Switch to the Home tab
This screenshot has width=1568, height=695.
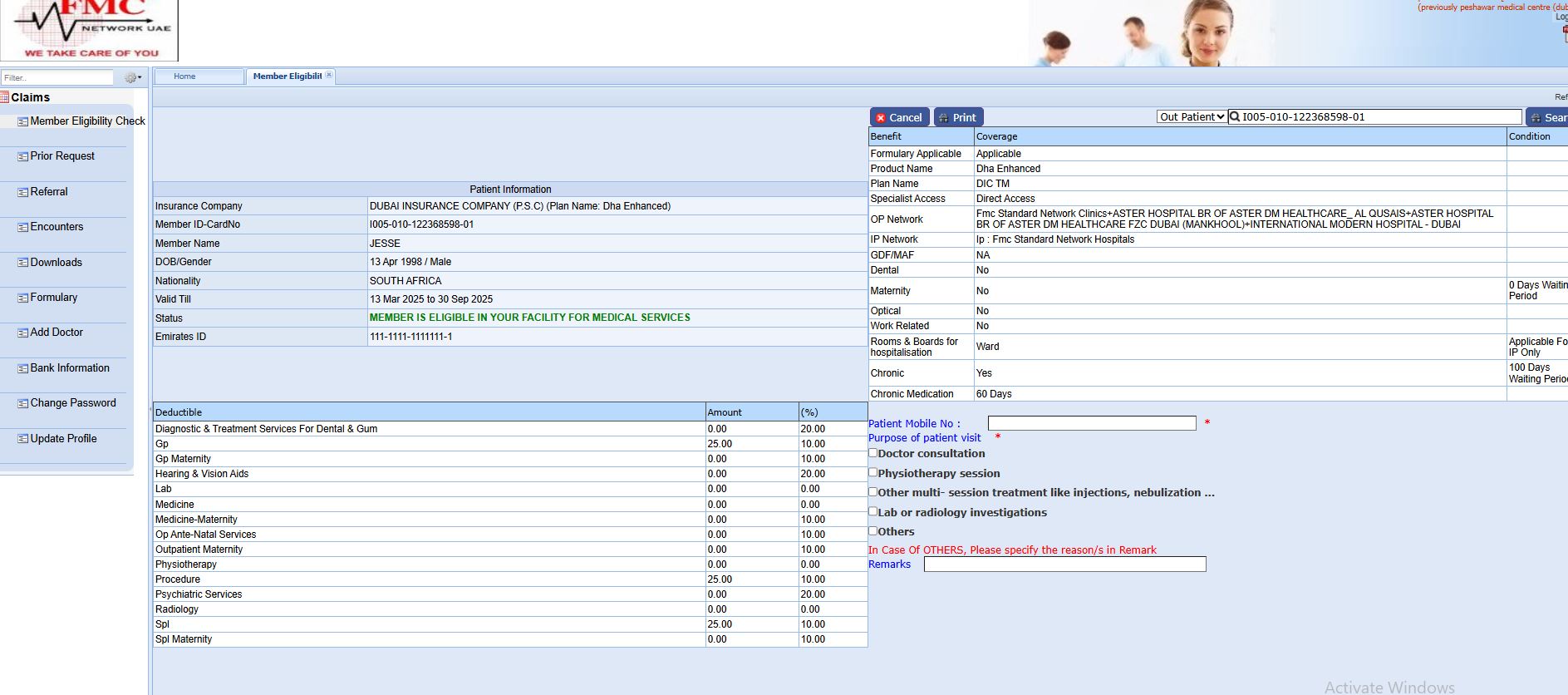[x=185, y=76]
